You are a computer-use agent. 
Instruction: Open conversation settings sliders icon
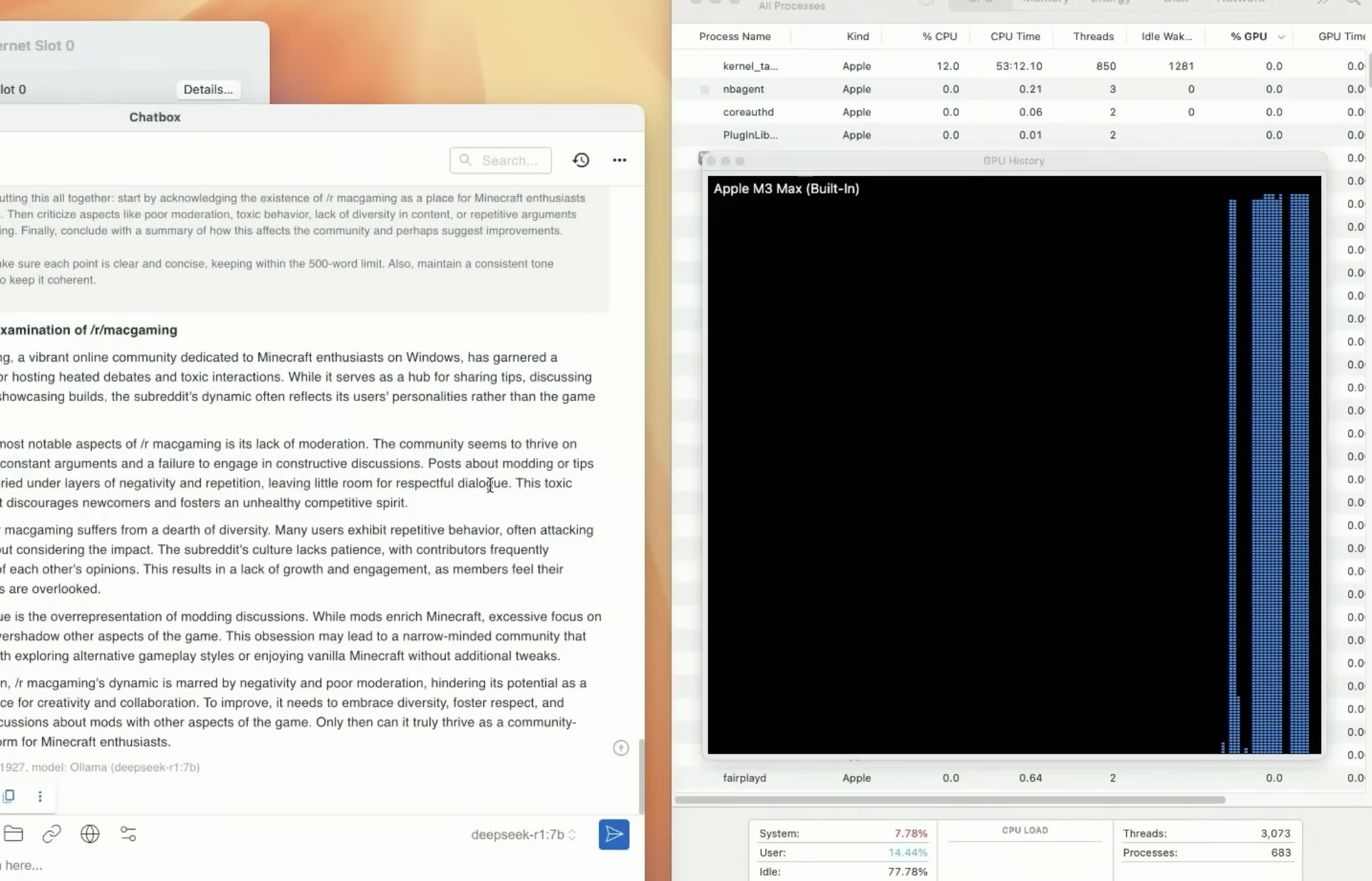click(128, 833)
